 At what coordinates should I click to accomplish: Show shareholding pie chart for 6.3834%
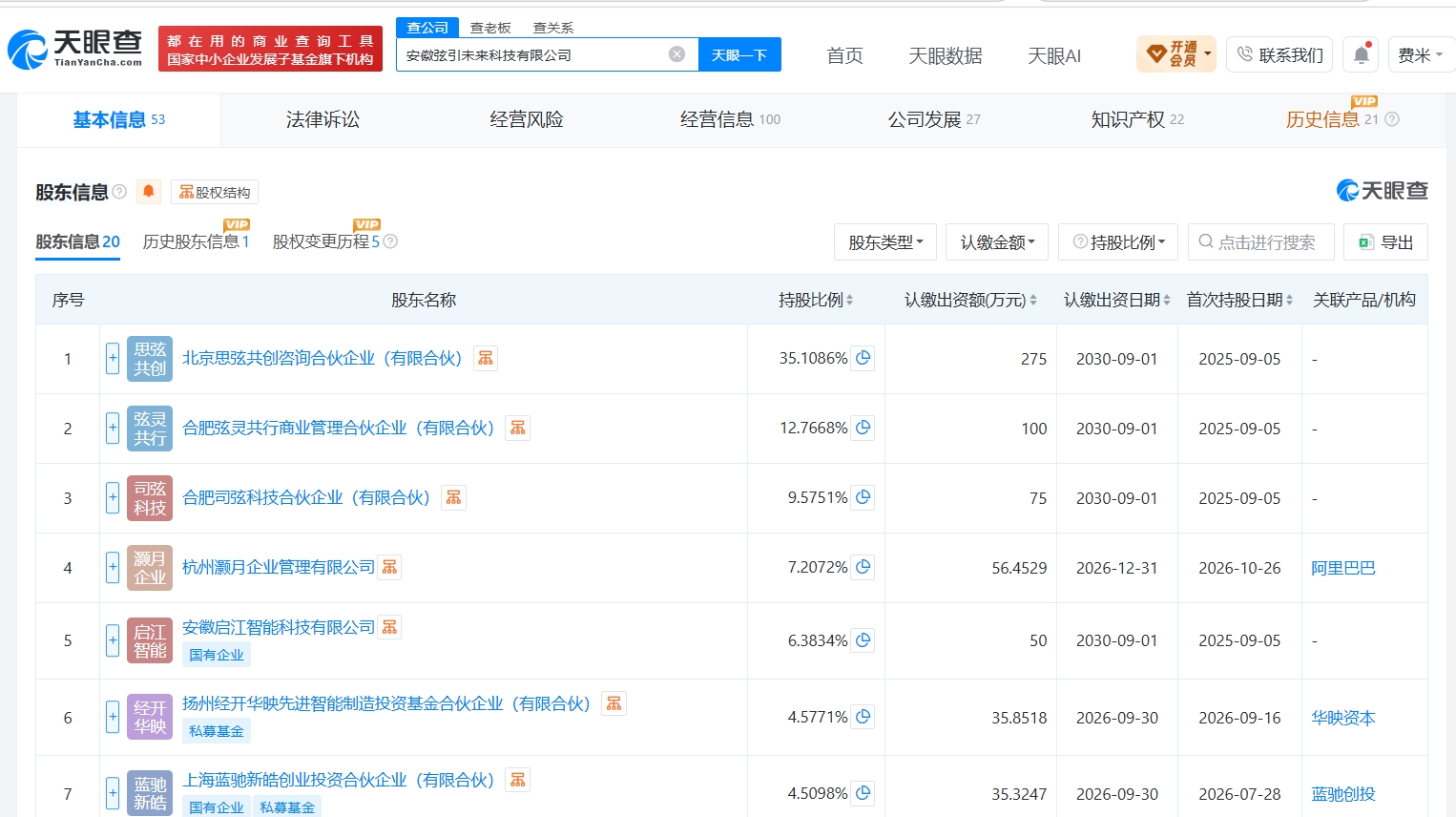(863, 640)
